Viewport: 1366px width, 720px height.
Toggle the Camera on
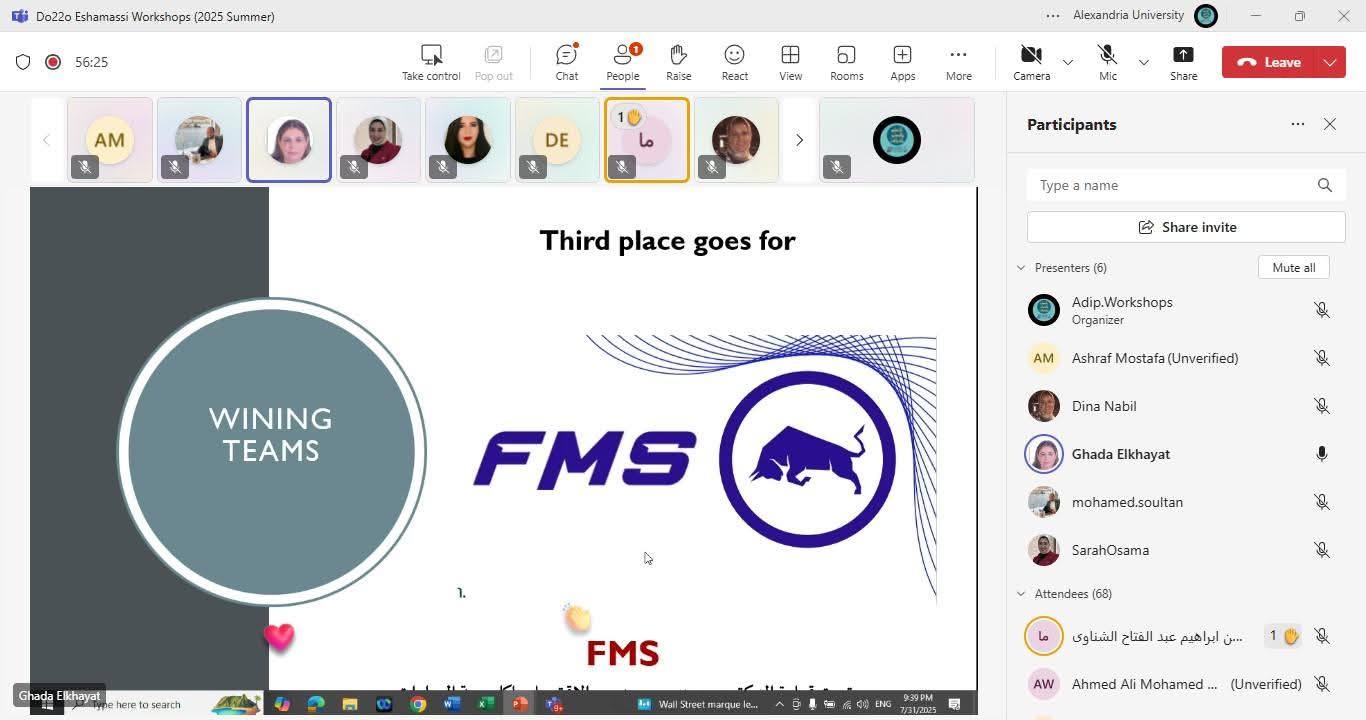point(1031,62)
